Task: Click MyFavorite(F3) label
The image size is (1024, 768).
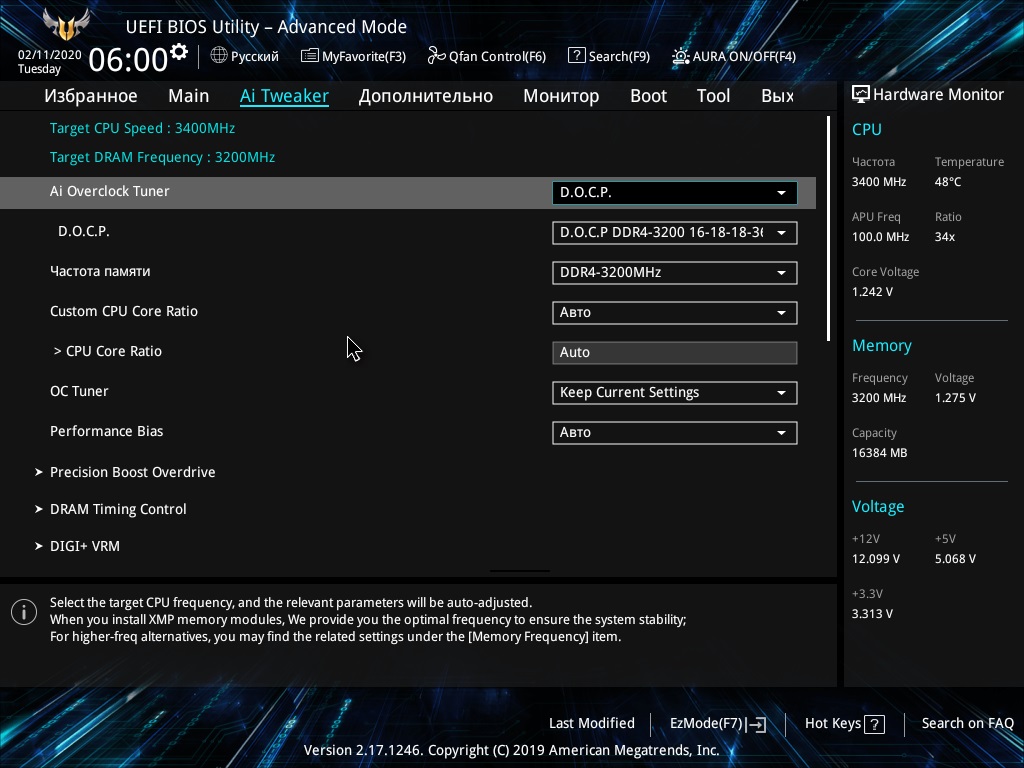Action: pyautogui.click(x=364, y=56)
